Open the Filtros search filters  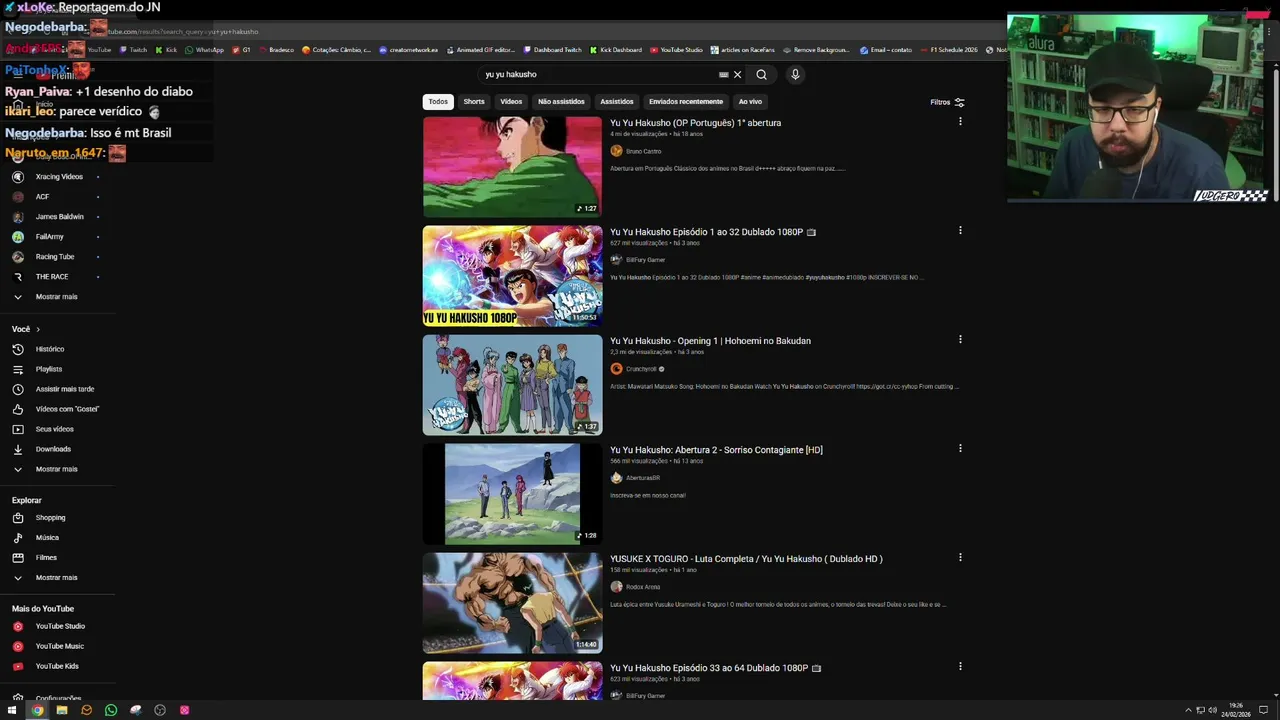coord(947,102)
